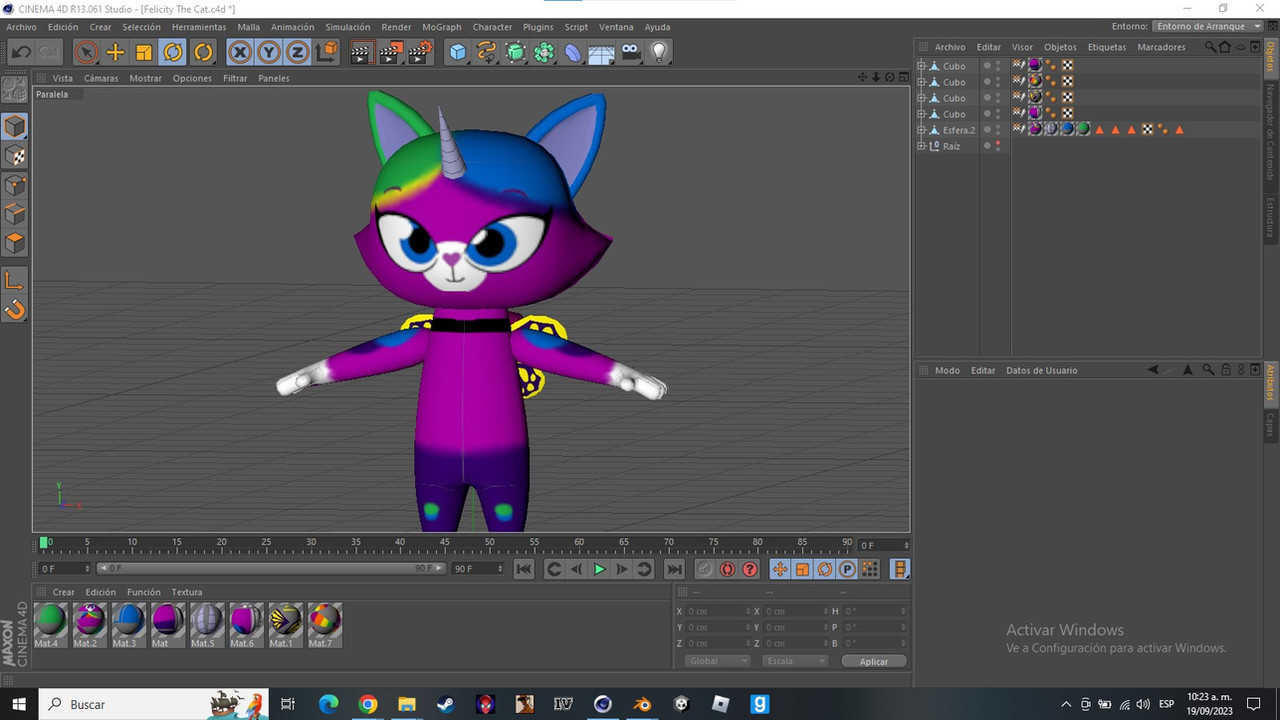Add a floor environment object

[x=601, y=52]
